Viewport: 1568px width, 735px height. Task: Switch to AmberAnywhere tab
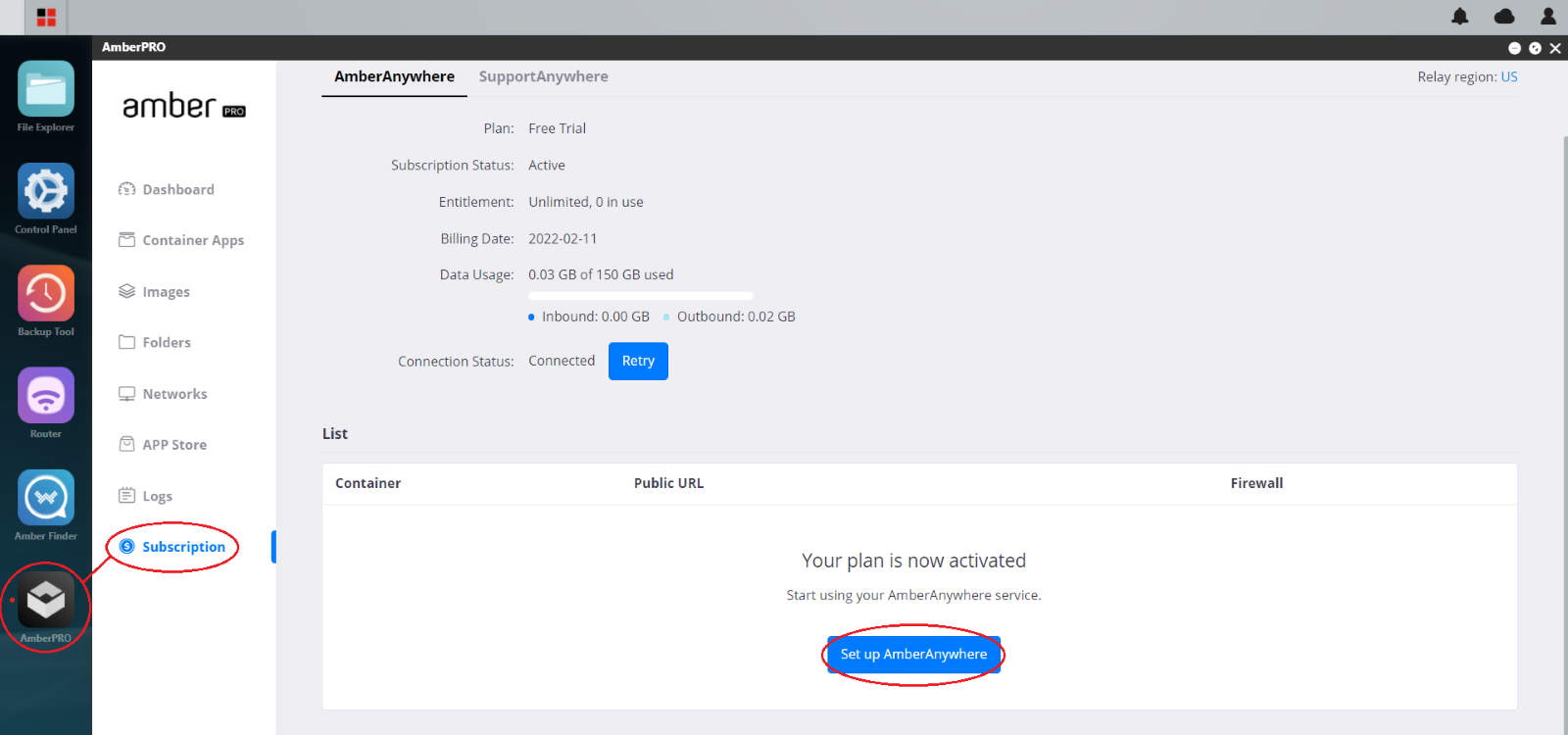click(394, 76)
